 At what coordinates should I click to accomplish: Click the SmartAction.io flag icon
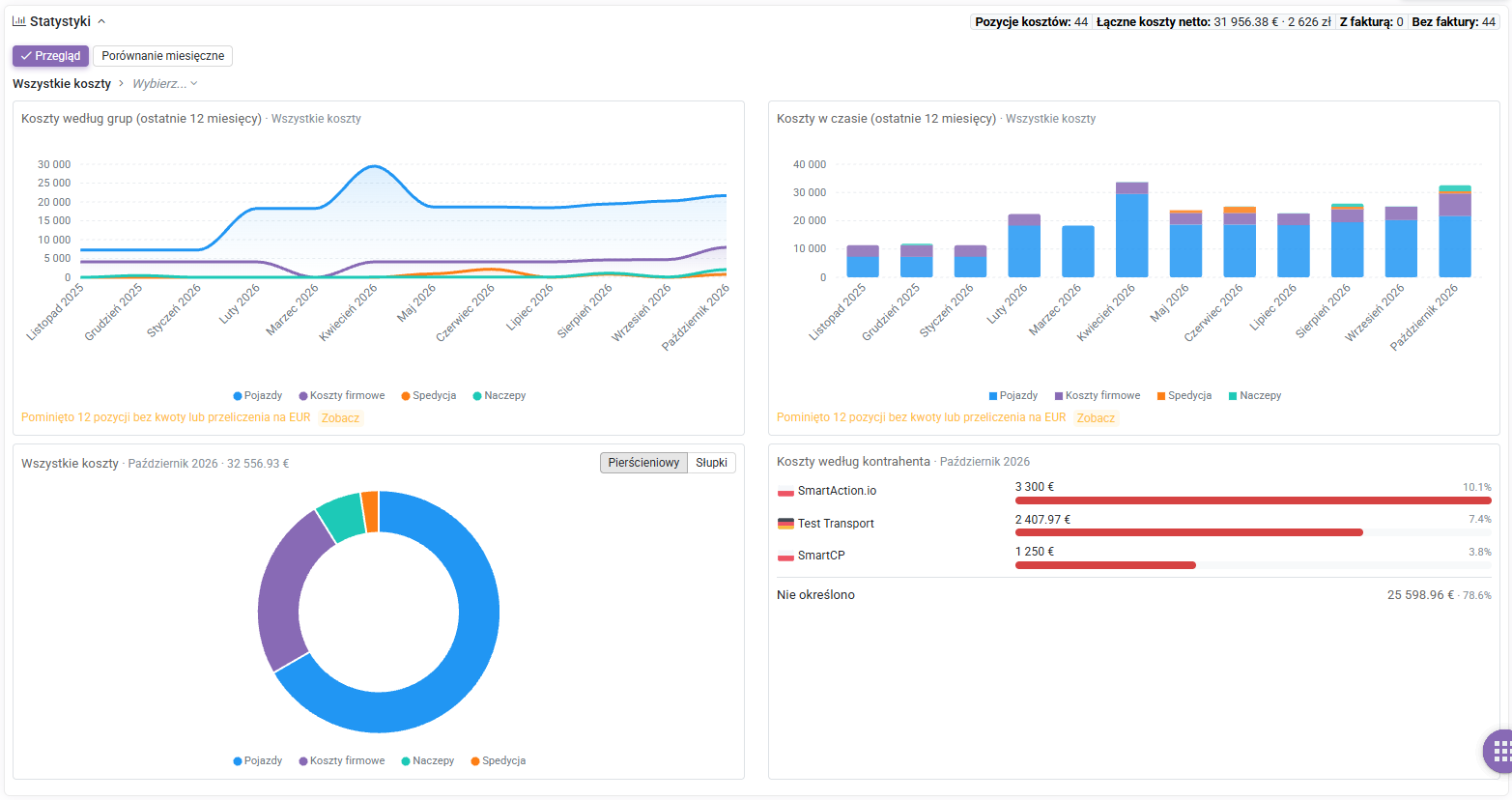coord(785,492)
